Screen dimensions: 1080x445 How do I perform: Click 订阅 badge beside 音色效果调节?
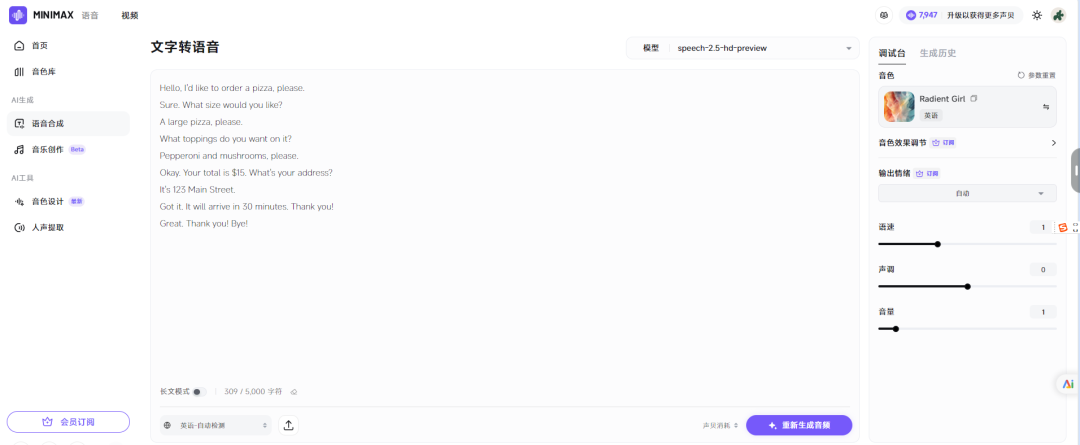point(944,143)
